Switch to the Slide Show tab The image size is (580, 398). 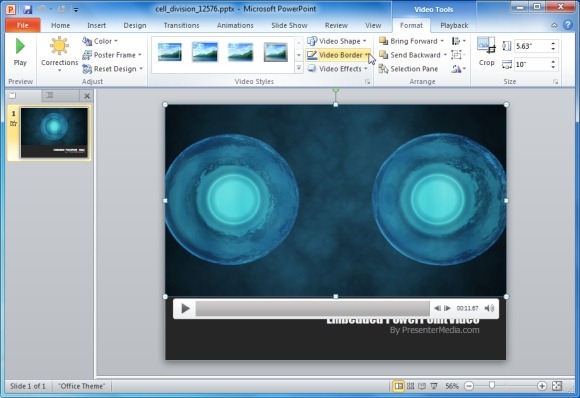(289, 26)
